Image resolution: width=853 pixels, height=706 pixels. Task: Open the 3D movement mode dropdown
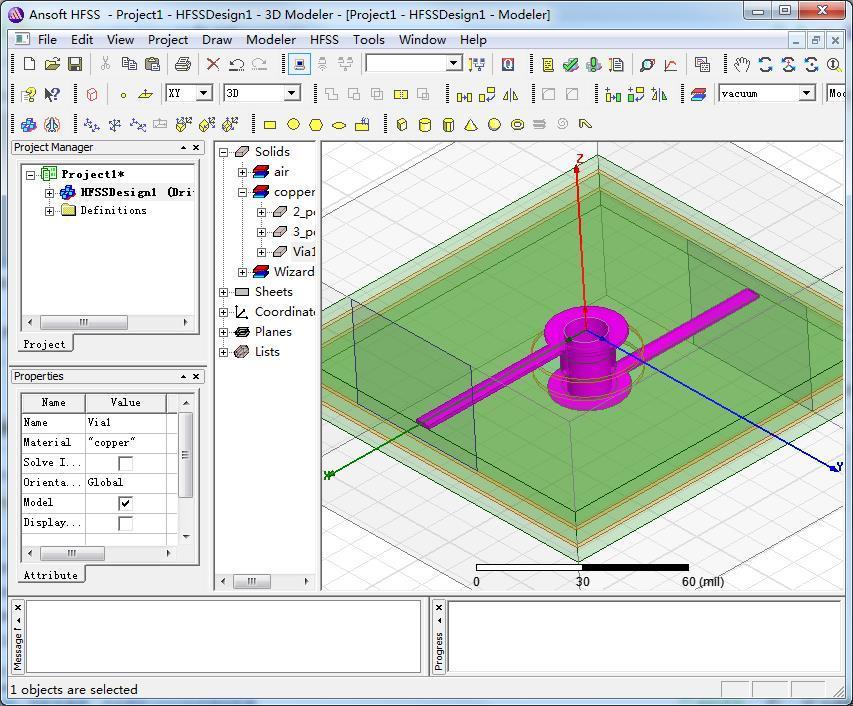click(x=292, y=93)
